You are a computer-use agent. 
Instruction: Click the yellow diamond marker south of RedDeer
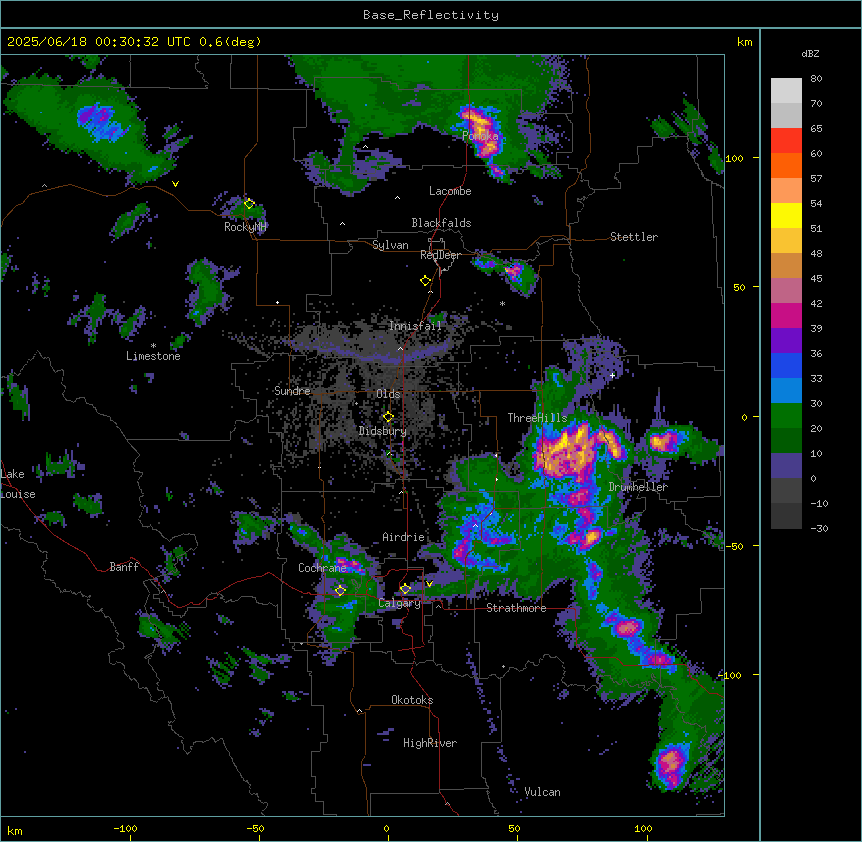[x=425, y=281]
